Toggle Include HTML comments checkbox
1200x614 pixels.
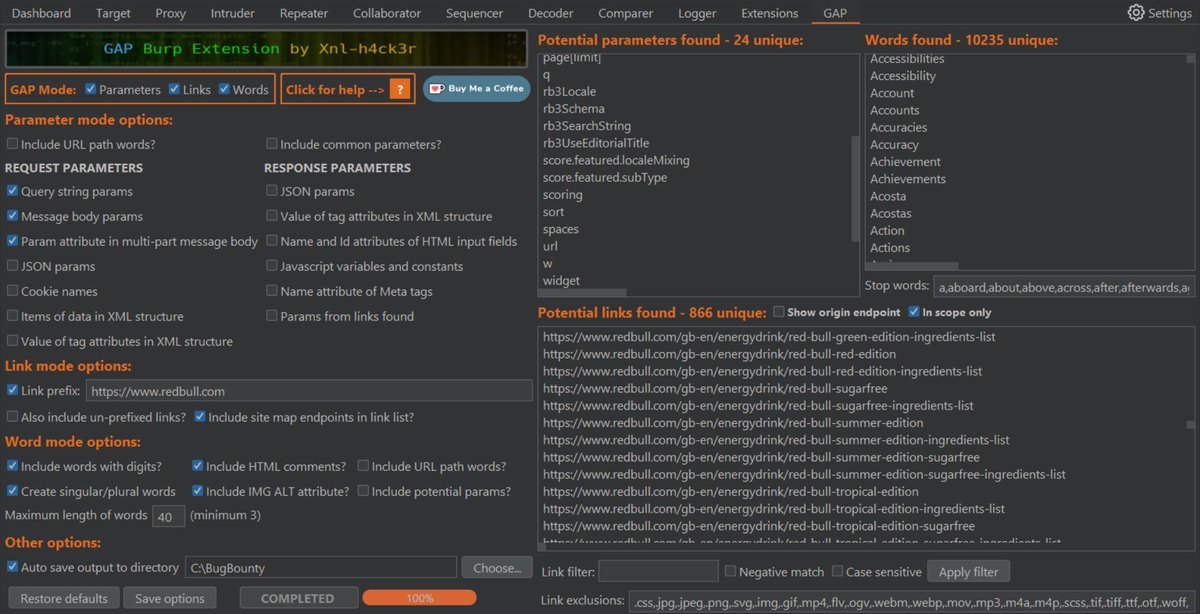coord(197,466)
